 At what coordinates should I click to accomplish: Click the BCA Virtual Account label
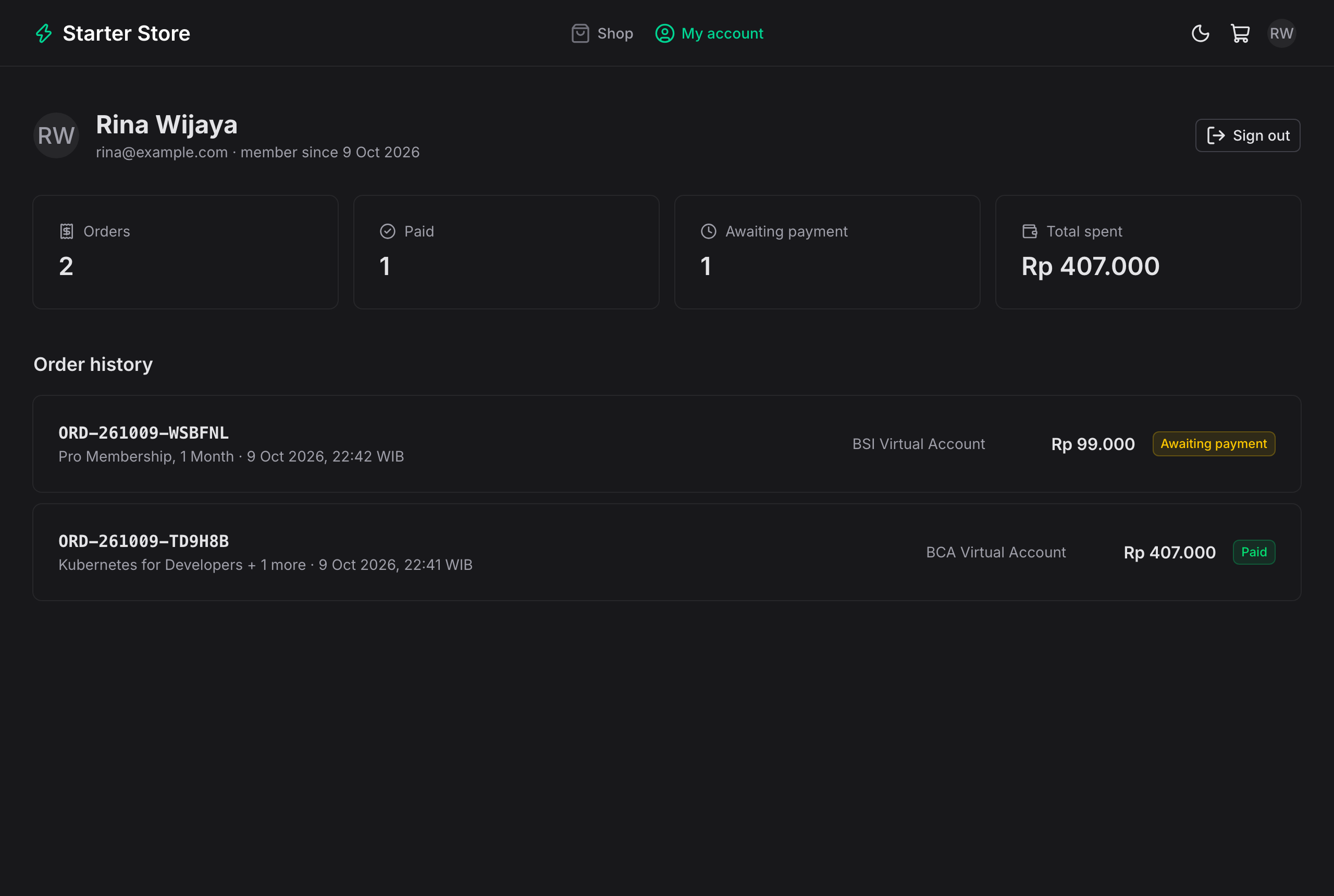[996, 552]
